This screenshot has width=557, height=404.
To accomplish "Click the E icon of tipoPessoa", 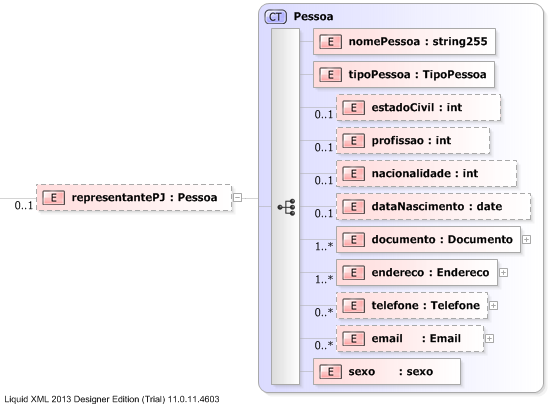I will click(x=330, y=75).
